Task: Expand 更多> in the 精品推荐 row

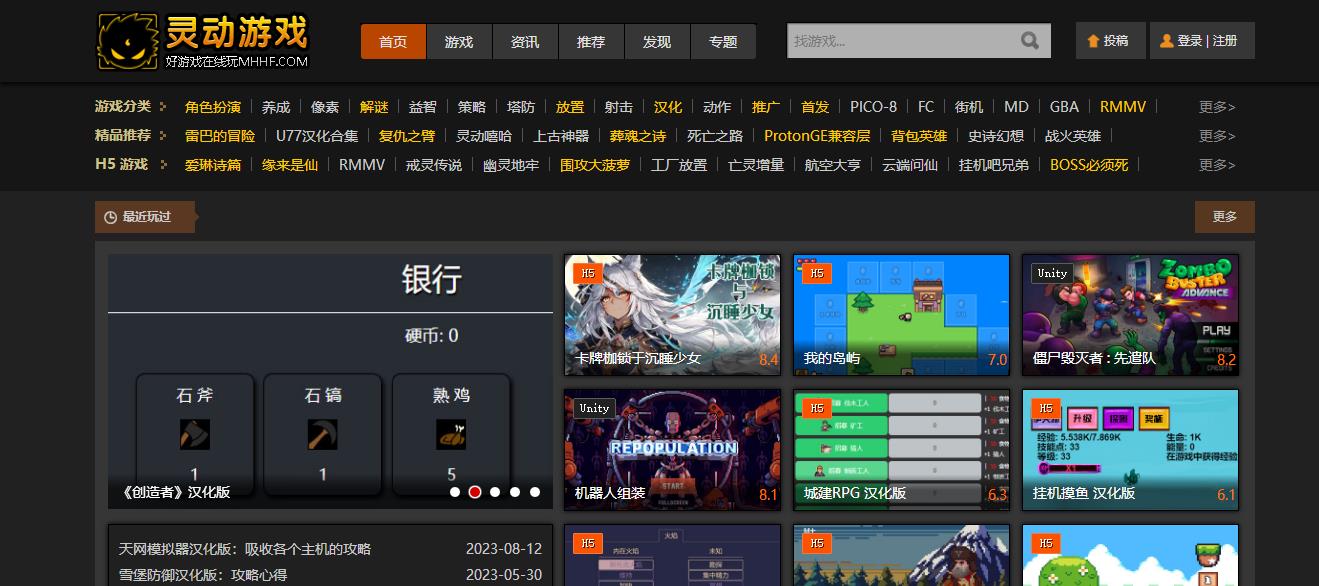Action: (1216, 136)
